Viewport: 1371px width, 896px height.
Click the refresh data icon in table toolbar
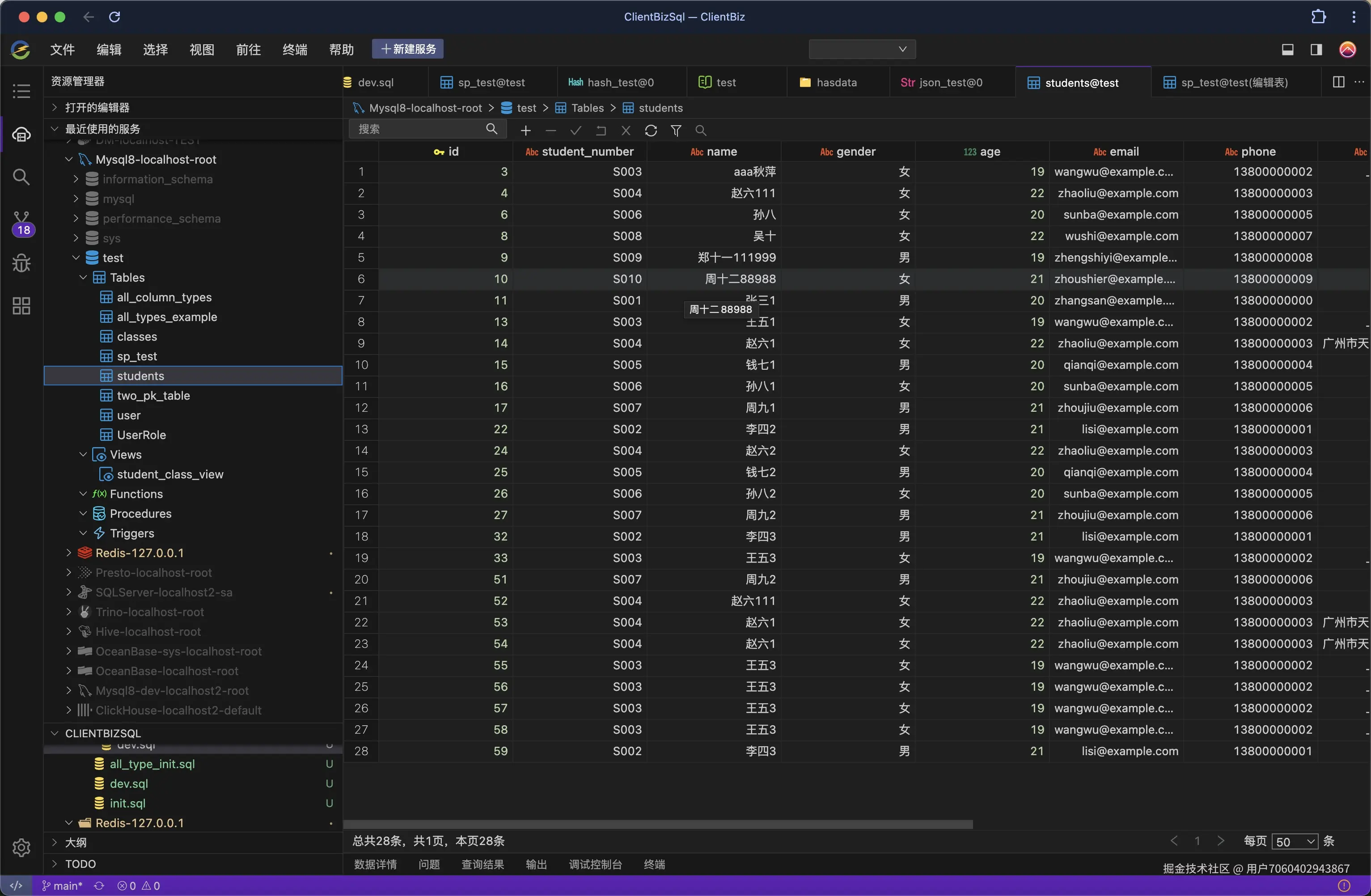click(x=651, y=131)
